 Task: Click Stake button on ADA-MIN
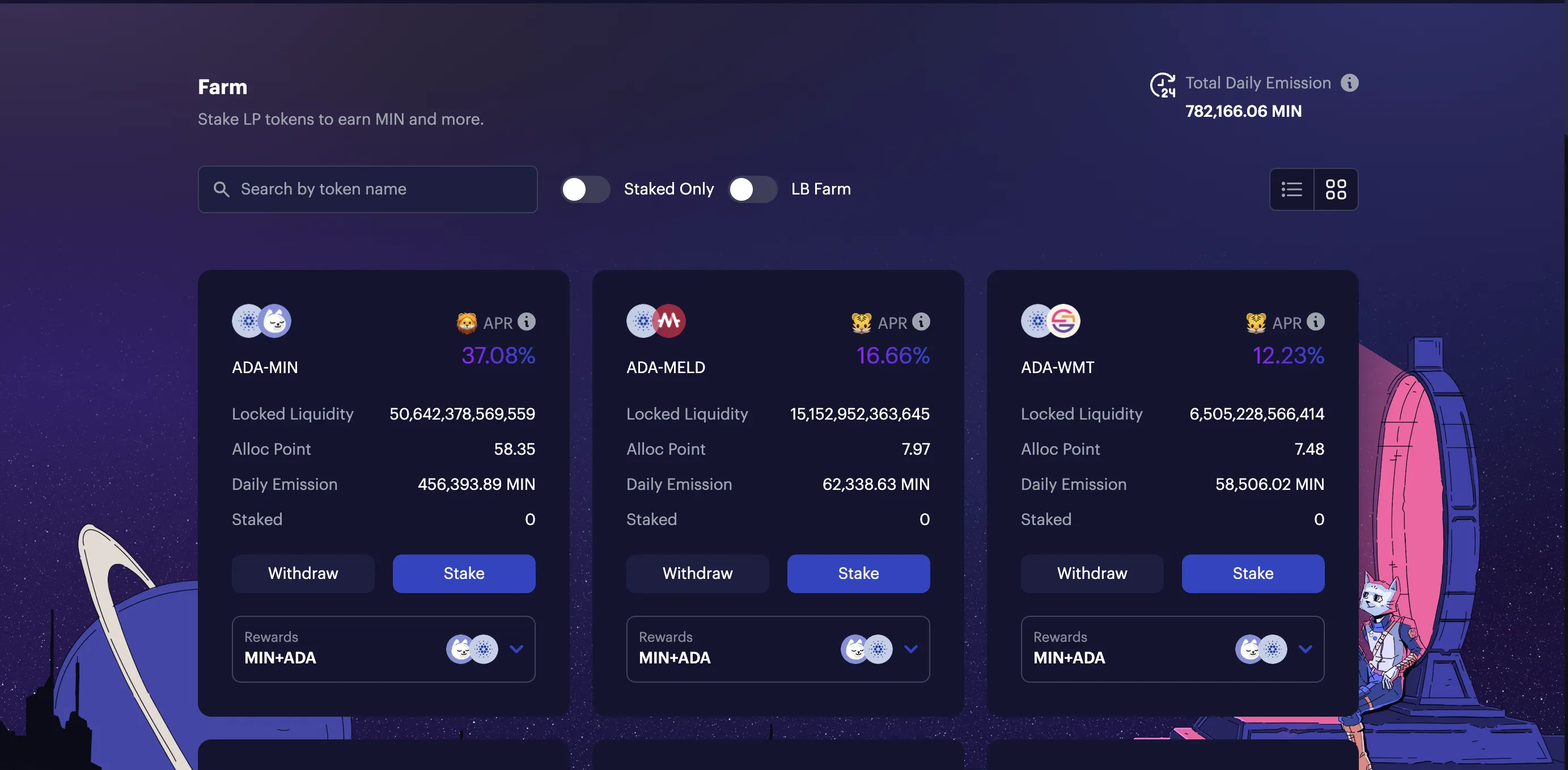click(464, 574)
